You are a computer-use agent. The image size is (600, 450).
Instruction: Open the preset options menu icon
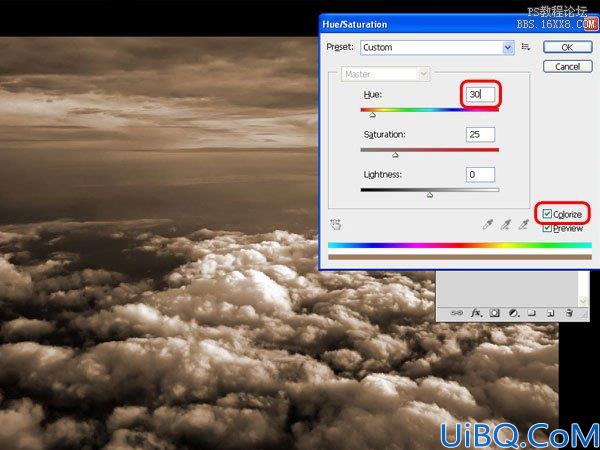point(526,47)
